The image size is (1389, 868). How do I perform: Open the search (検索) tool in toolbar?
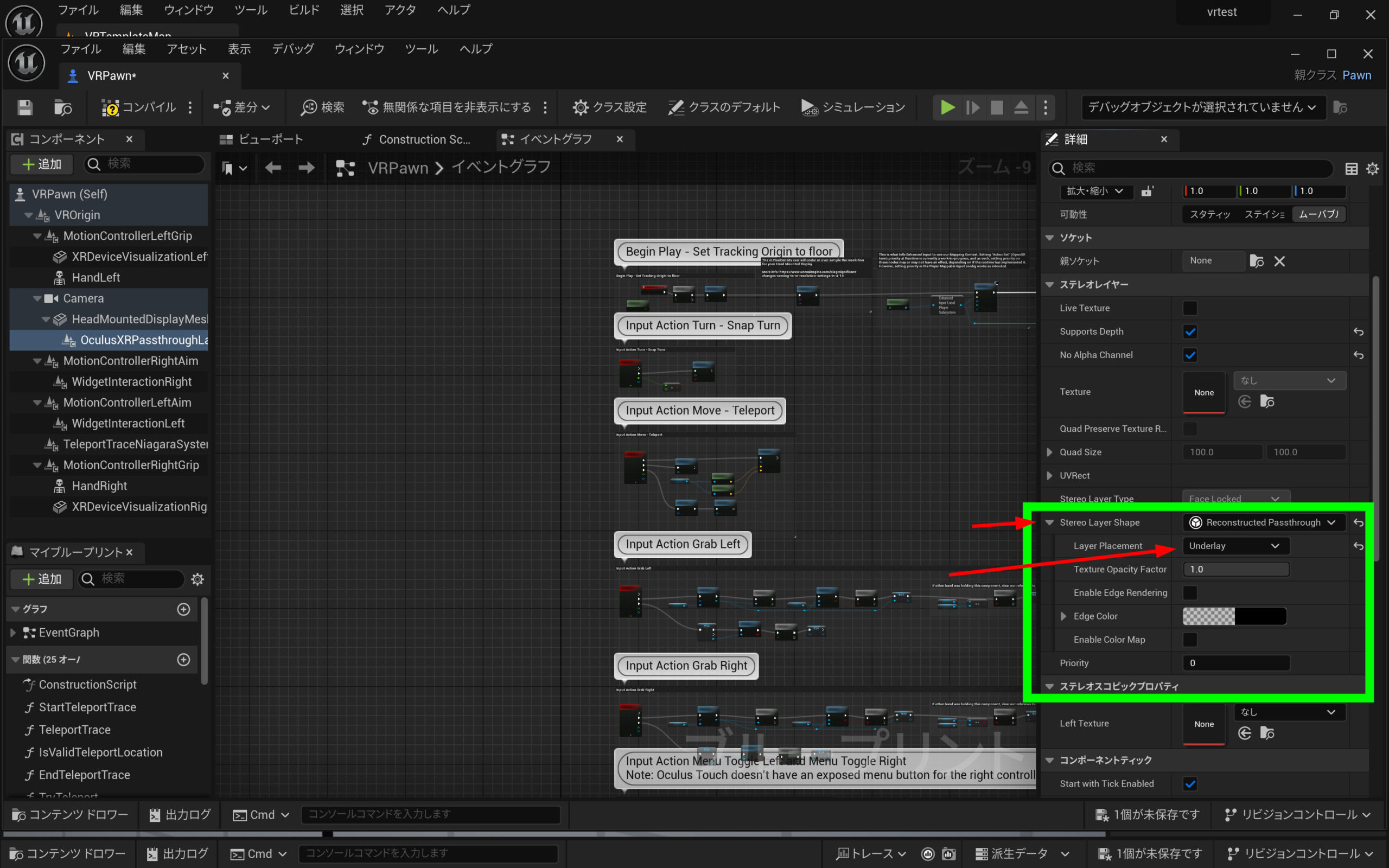[323, 107]
